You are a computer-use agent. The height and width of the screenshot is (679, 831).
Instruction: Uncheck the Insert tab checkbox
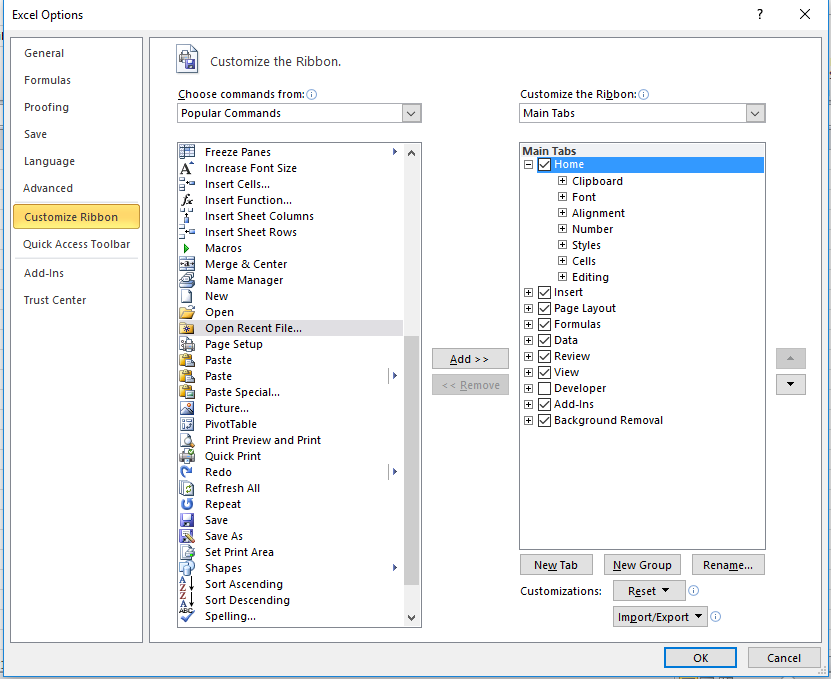pyautogui.click(x=544, y=293)
